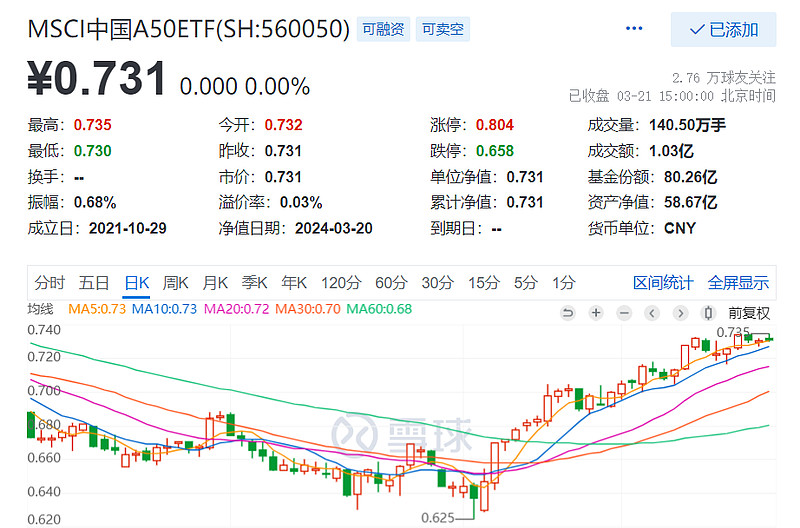This screenshot has height=528, width=800.
Task: Click the MSCI中国A50ETF(SH:560050) title
Action: 188,29
